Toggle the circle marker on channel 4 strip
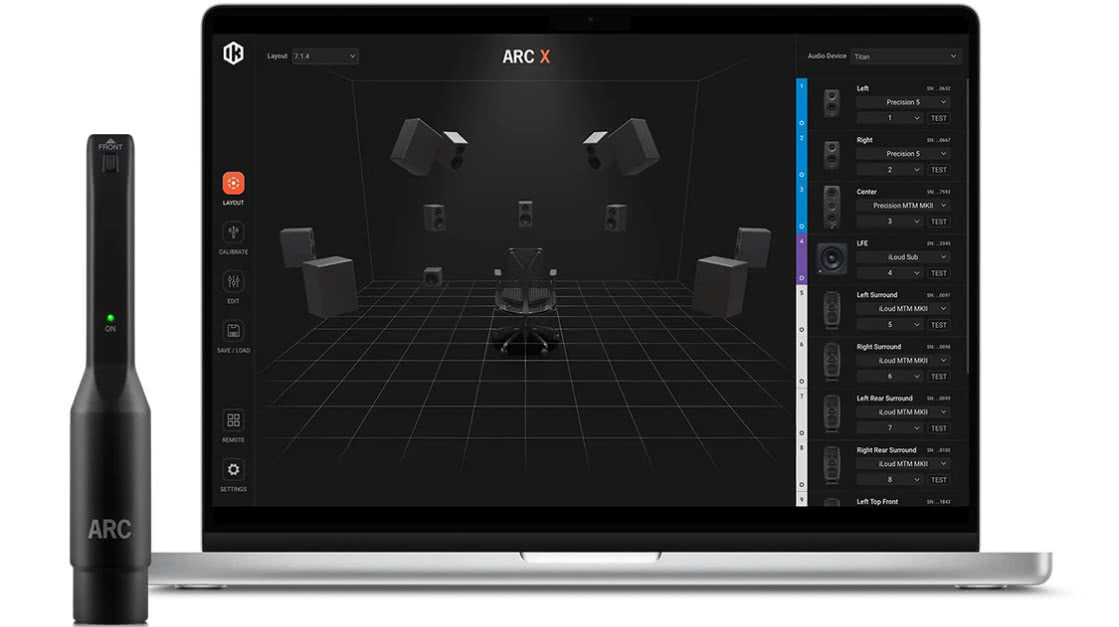The image size is (1119, 627). click(801, 278)
